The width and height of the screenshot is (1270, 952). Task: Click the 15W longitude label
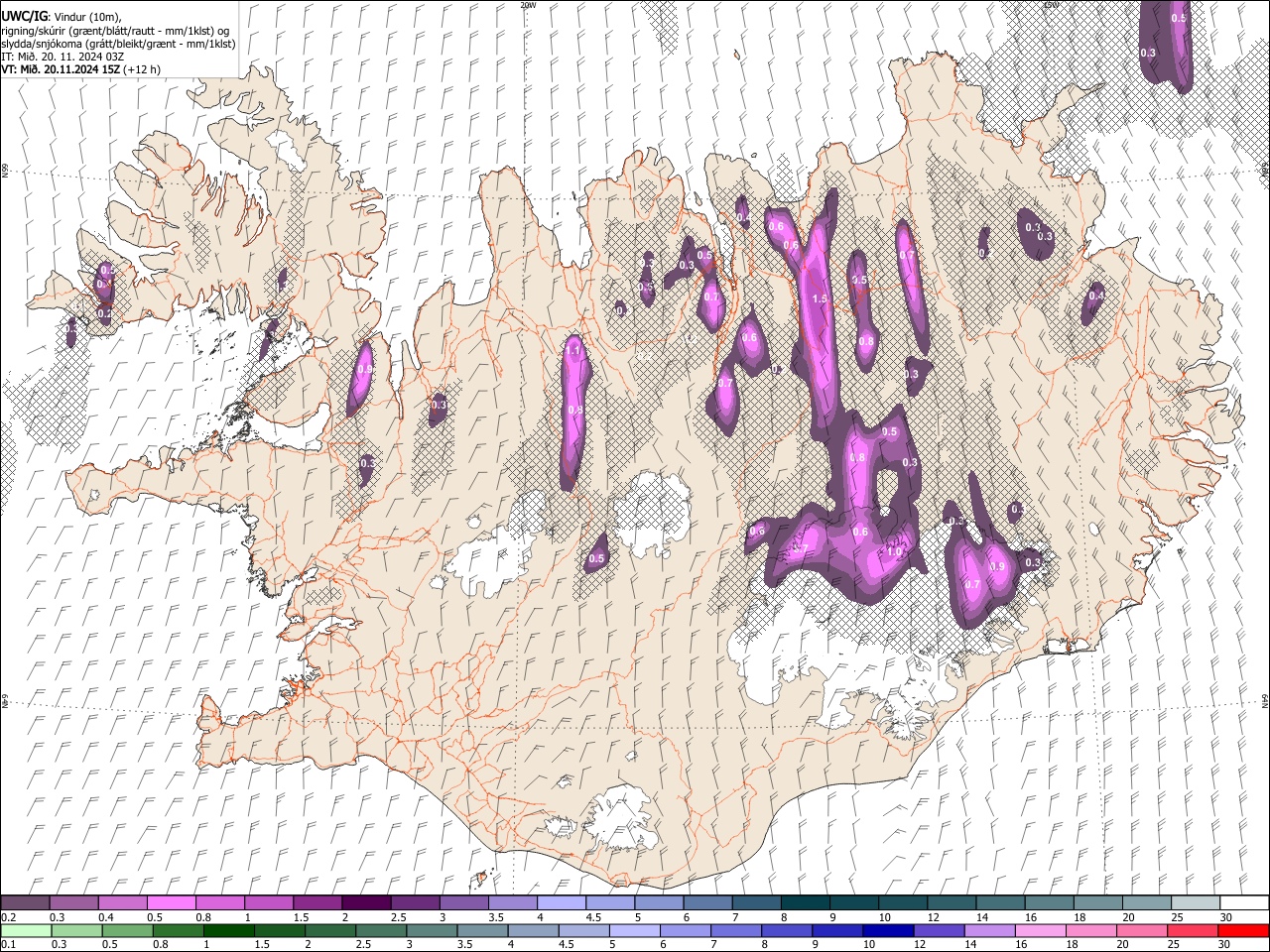pyautogui.click(x=1051, y=5)
